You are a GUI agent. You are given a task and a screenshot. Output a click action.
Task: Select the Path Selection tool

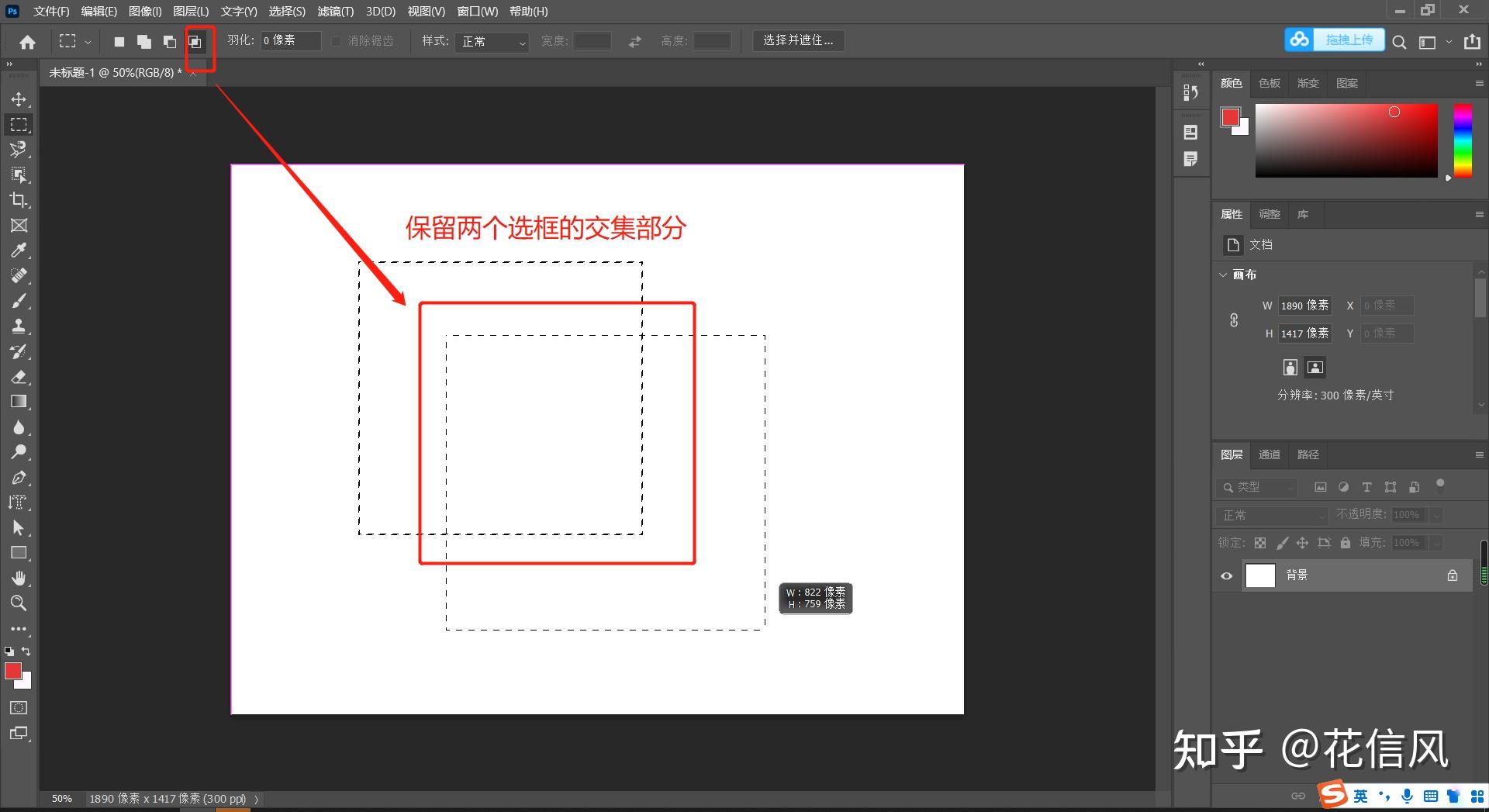pos(19,528)
